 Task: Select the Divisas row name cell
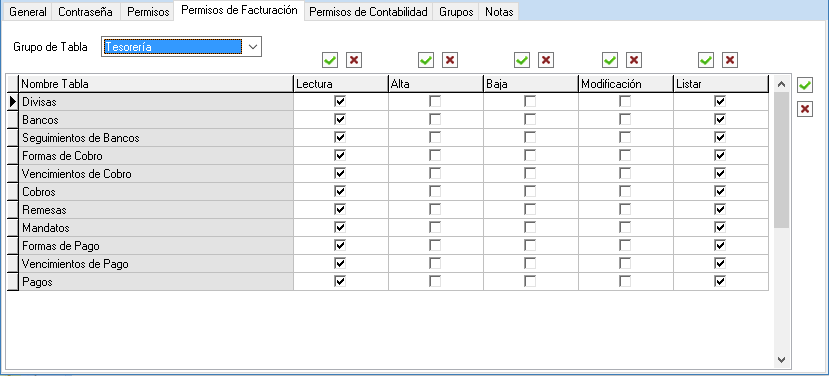[x=156, y=102]
